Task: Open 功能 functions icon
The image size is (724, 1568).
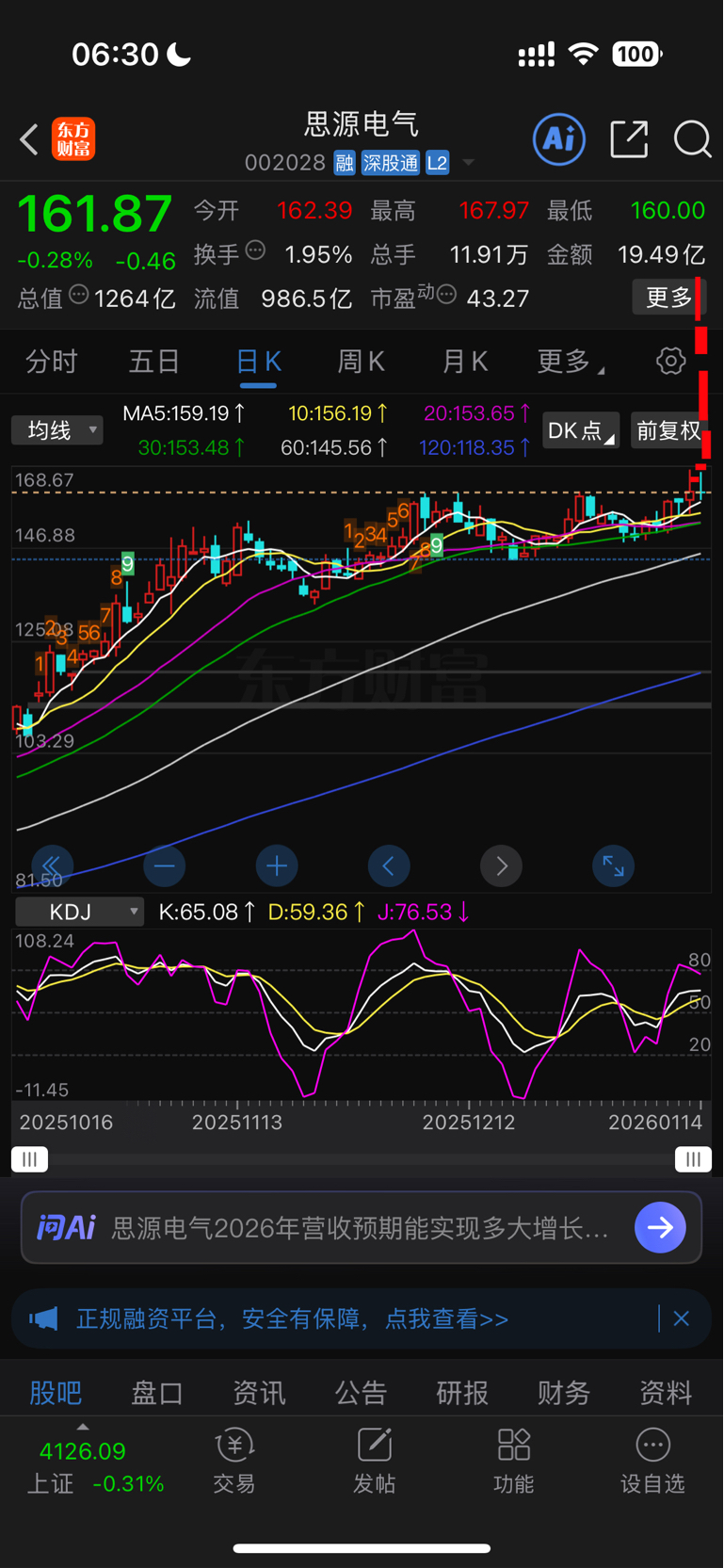Action: 513,1462
